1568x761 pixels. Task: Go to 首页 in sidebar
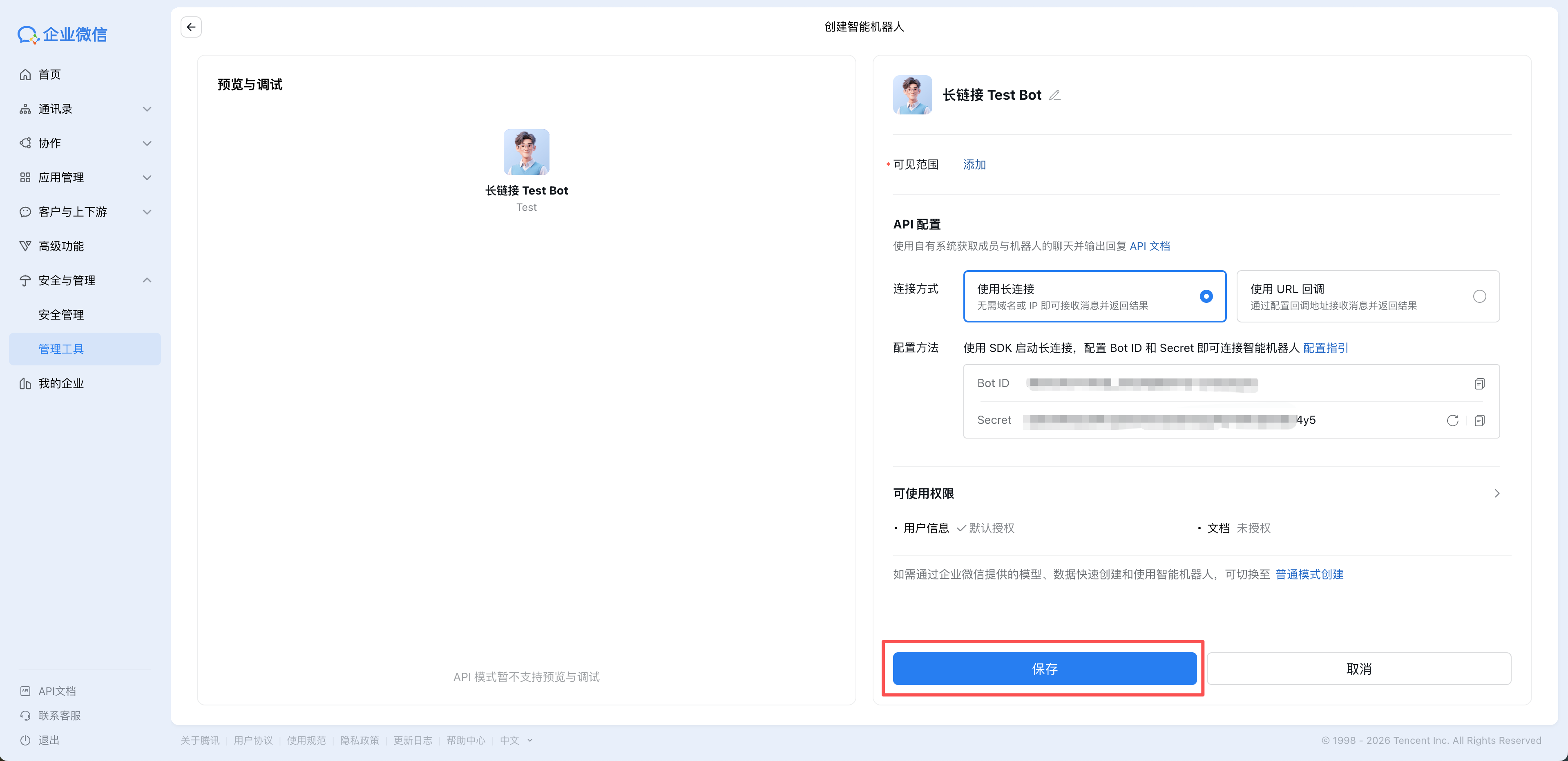tap(50, 75)
